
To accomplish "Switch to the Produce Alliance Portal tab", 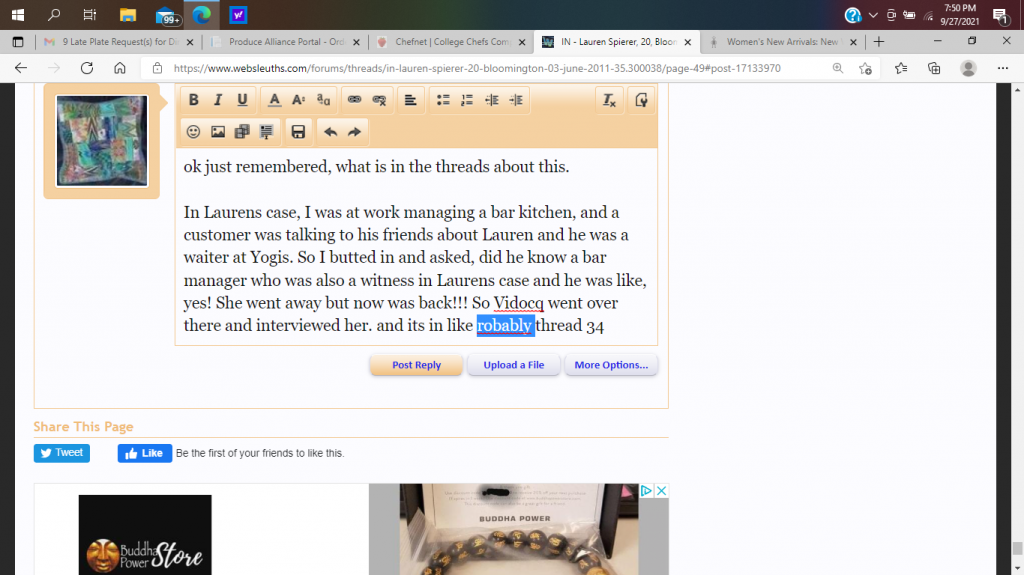I will point(283,42).
